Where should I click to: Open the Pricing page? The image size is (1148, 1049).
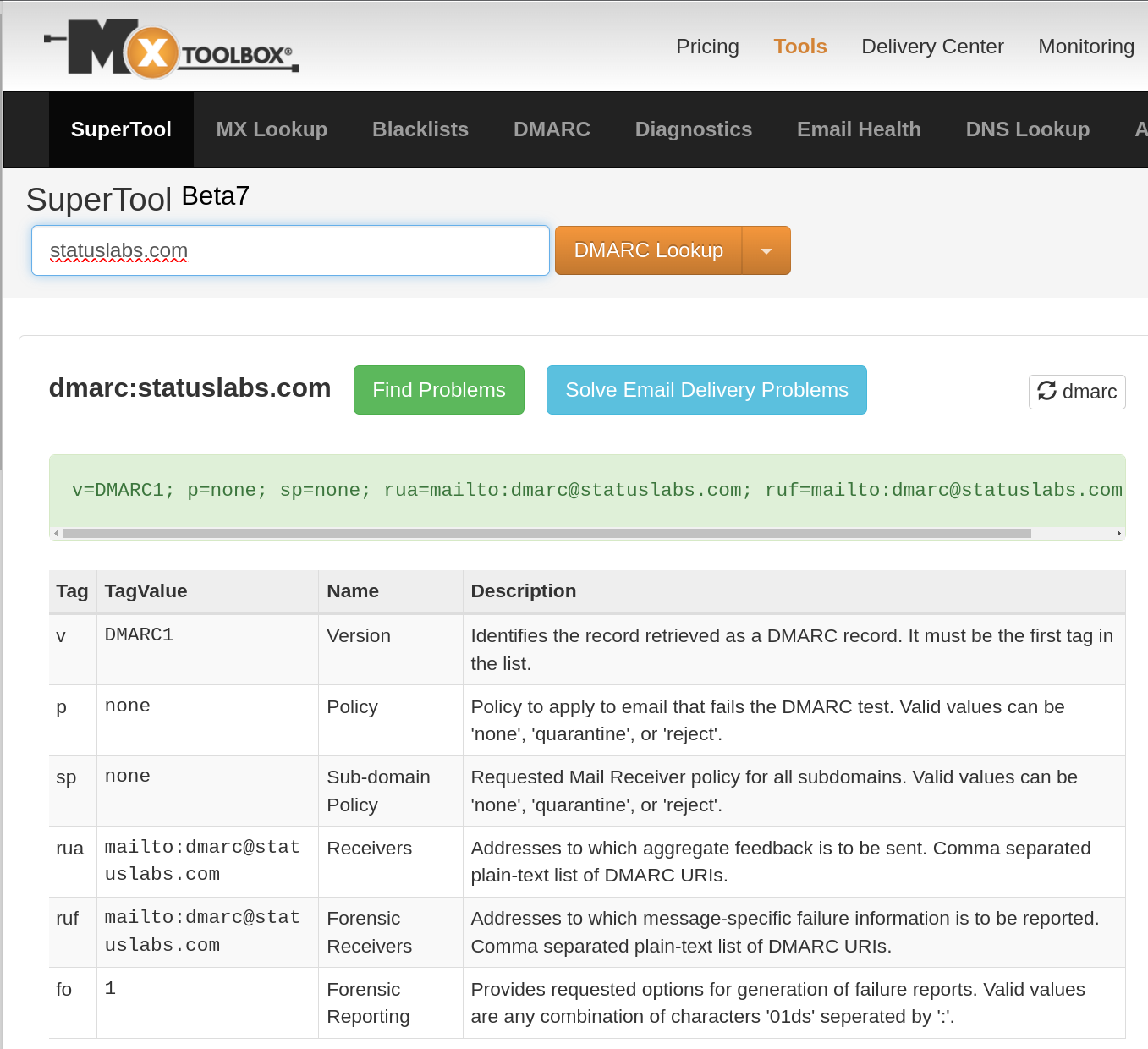707,47
